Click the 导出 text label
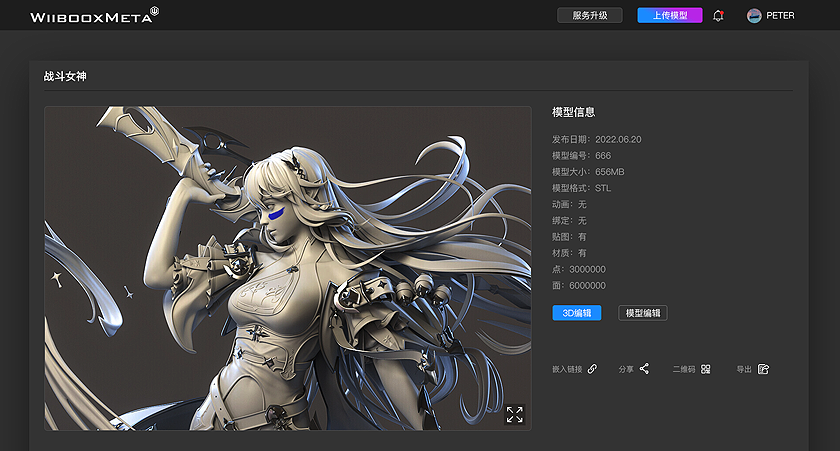840x451 pixels. (743, 369)
